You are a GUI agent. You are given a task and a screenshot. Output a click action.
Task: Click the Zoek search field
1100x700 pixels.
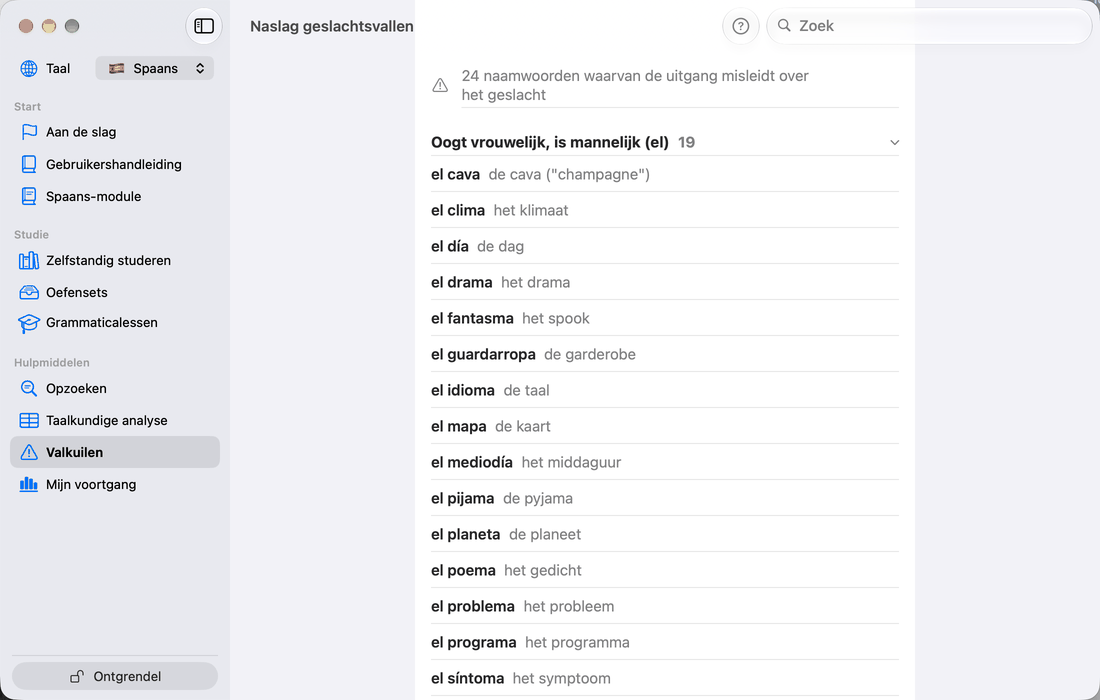point(929,26)
